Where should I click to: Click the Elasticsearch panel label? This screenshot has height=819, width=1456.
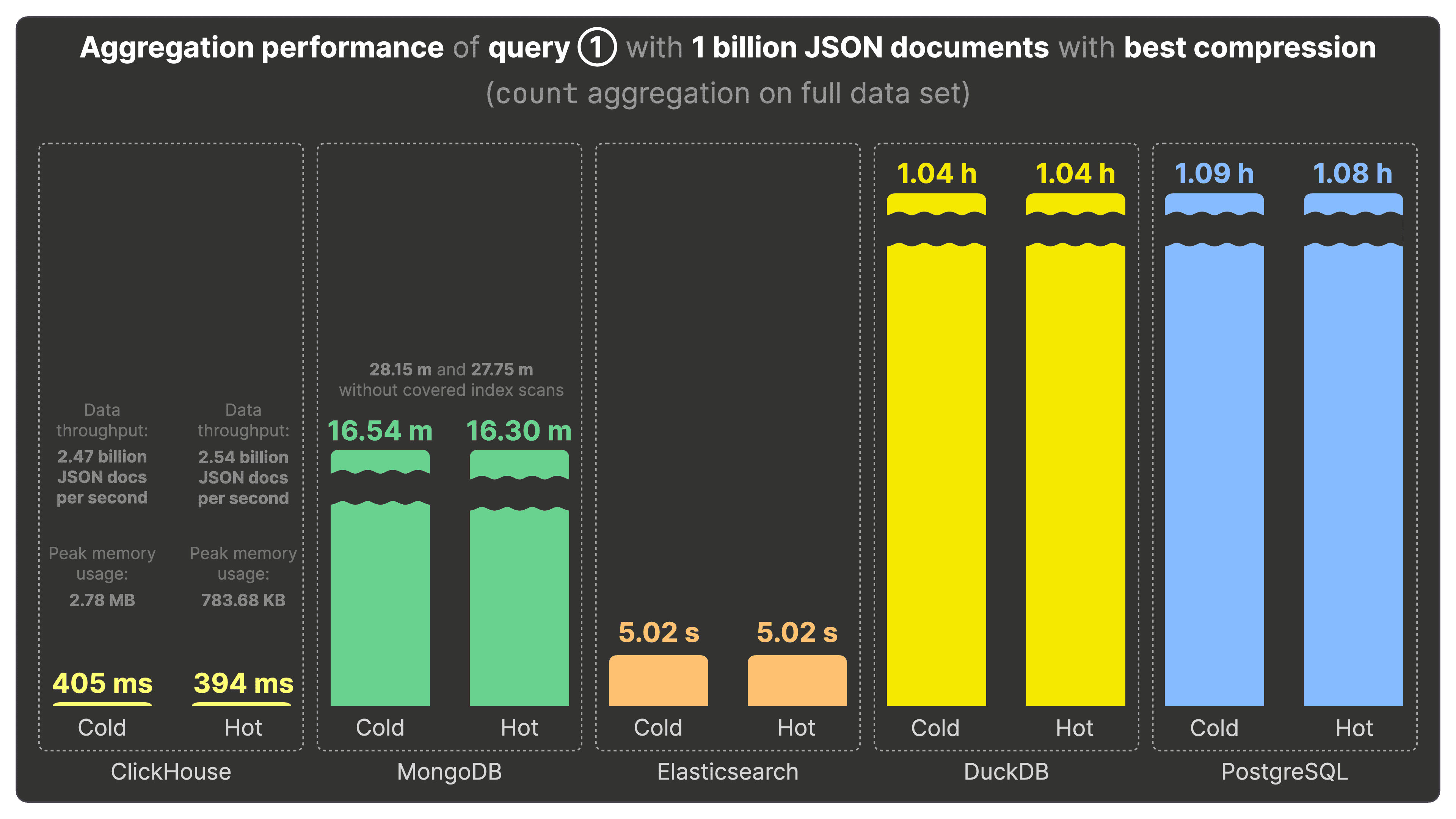tap(728, 772)
